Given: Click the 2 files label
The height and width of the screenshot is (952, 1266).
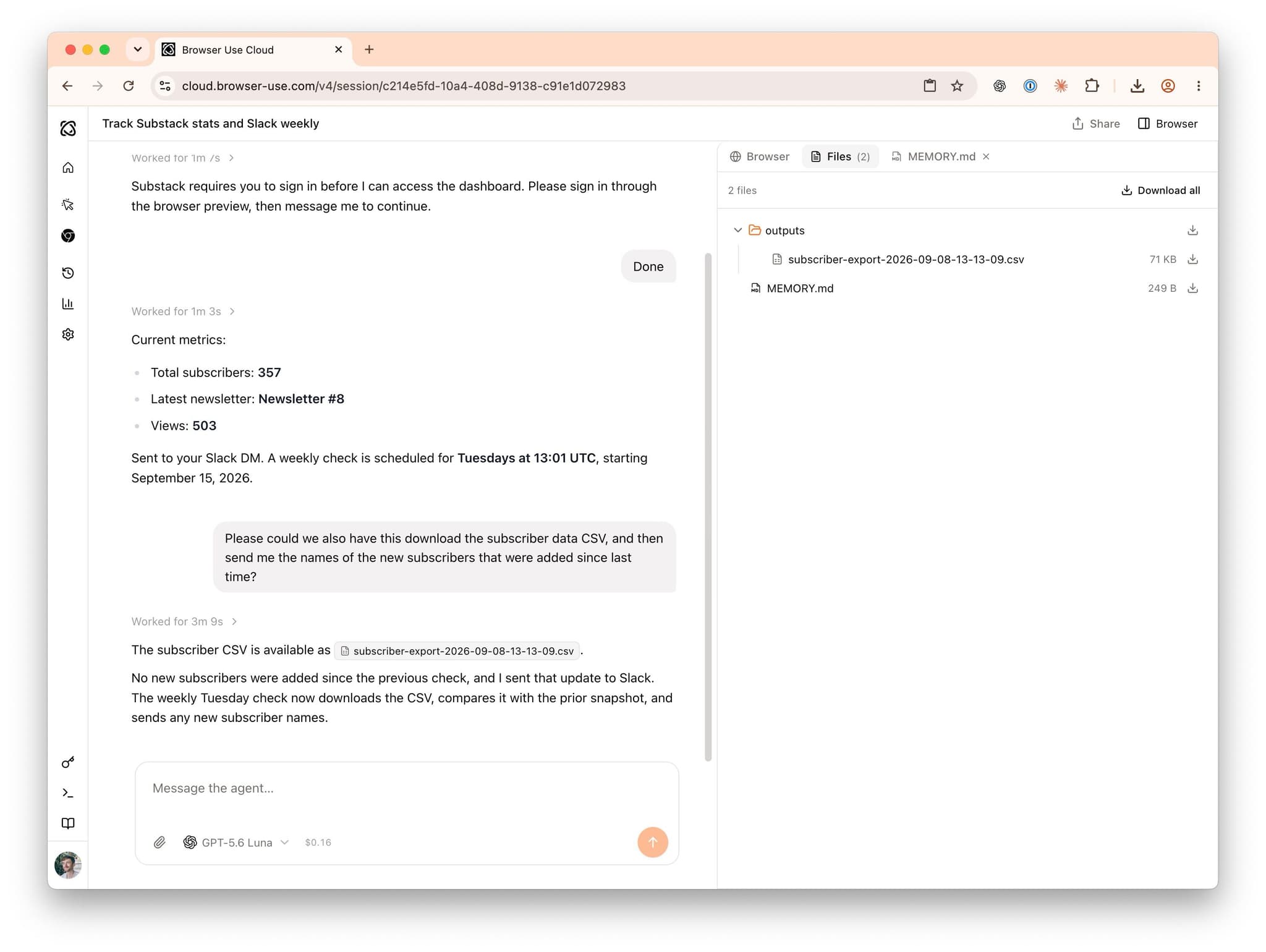Looking at the screenshot, I should pyautogui.click(x=742, y=190).
